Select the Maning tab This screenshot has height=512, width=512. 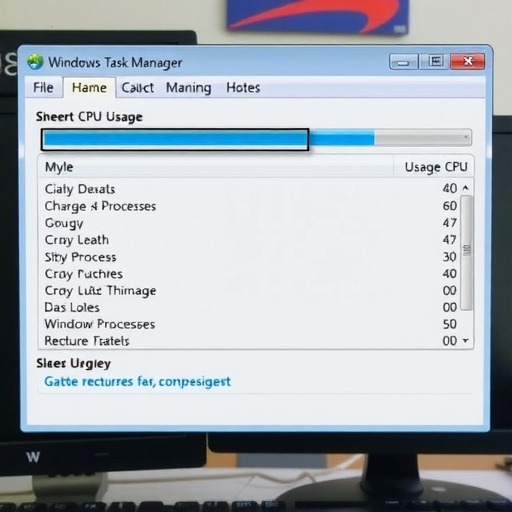pos(189,88)
